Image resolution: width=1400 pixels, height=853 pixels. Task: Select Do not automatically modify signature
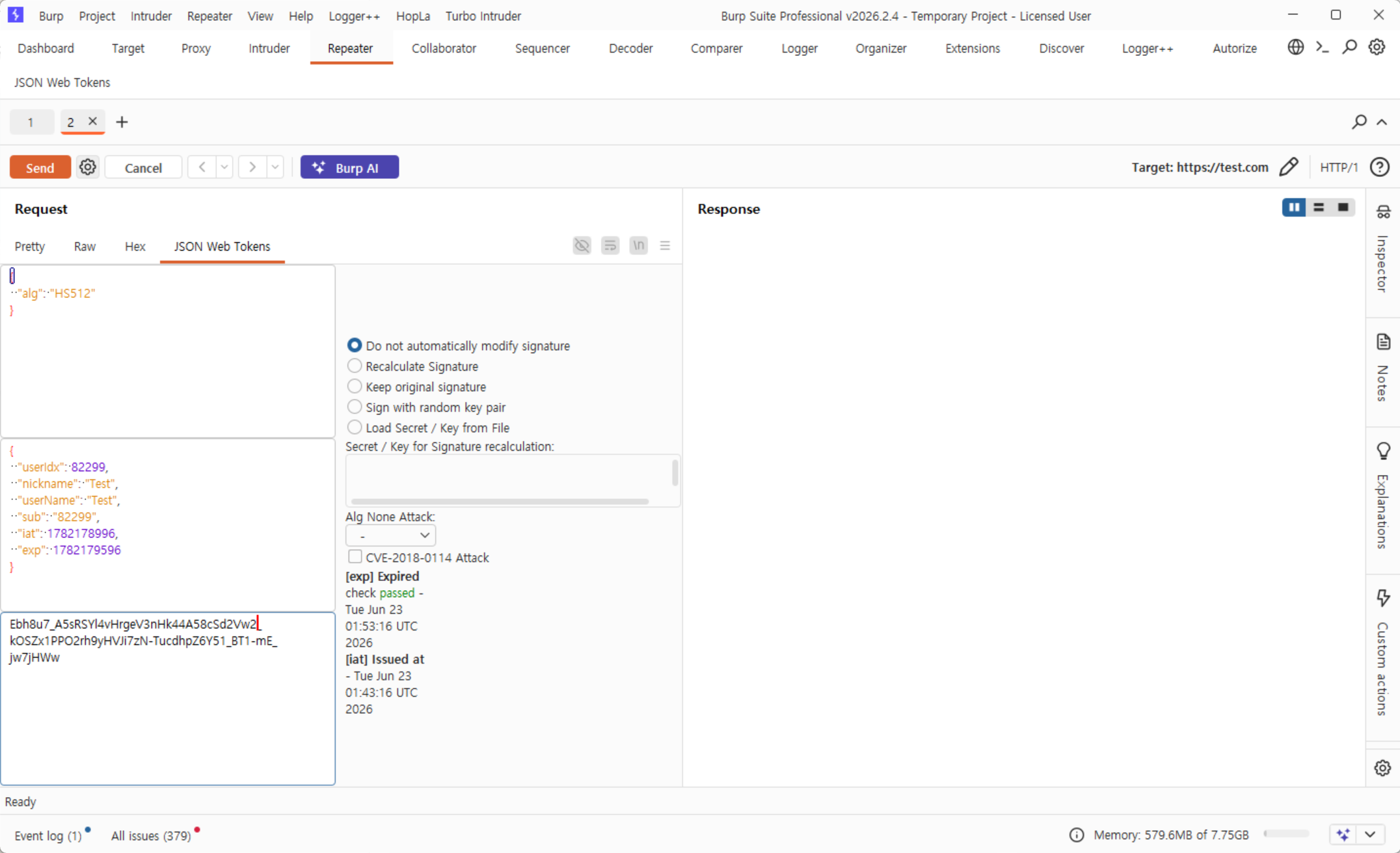[354, 345]
